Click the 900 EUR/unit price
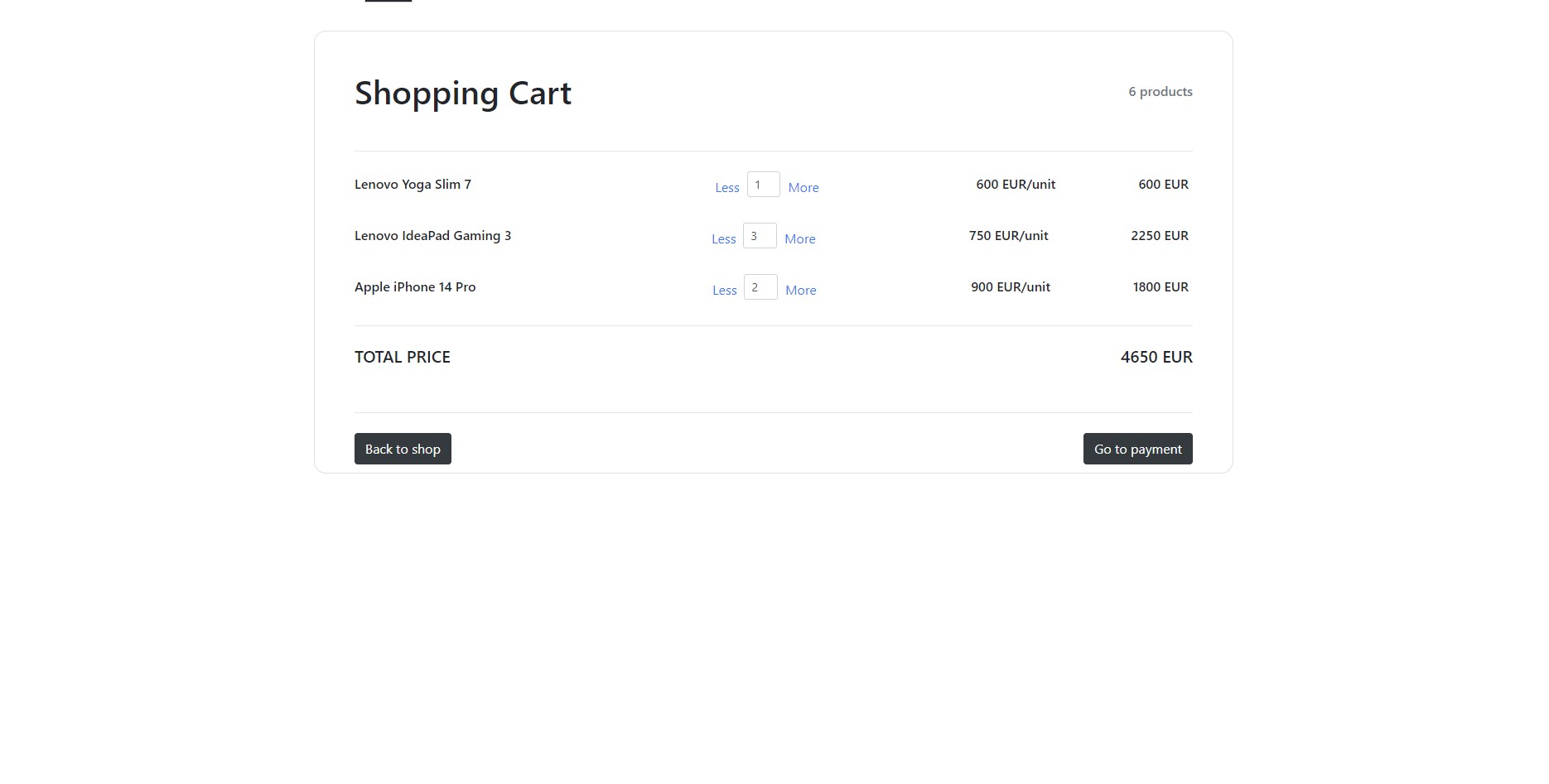The image size is (1549, 784). [x=1011, y=286]
